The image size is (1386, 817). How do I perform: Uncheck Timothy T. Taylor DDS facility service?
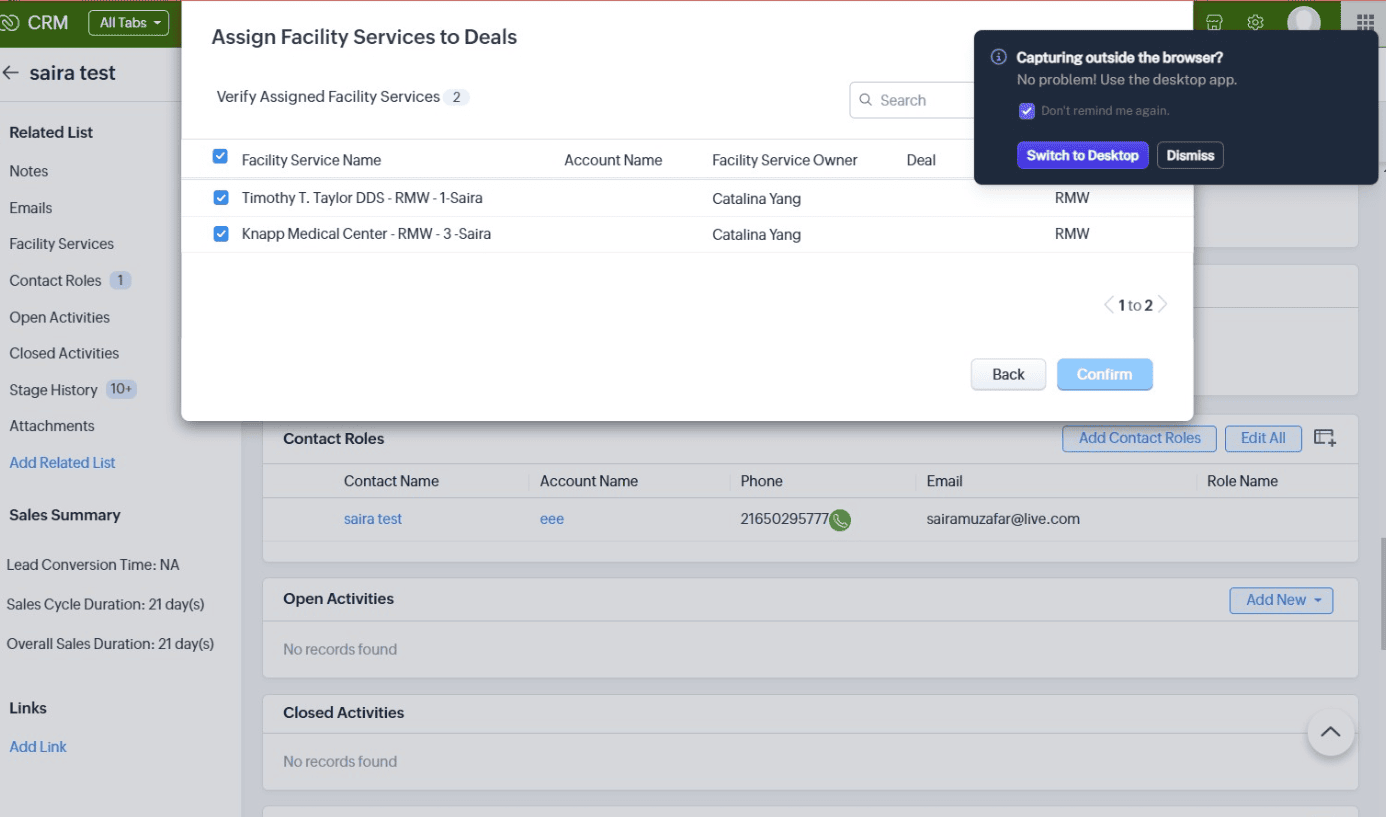(x=221, y=198)
